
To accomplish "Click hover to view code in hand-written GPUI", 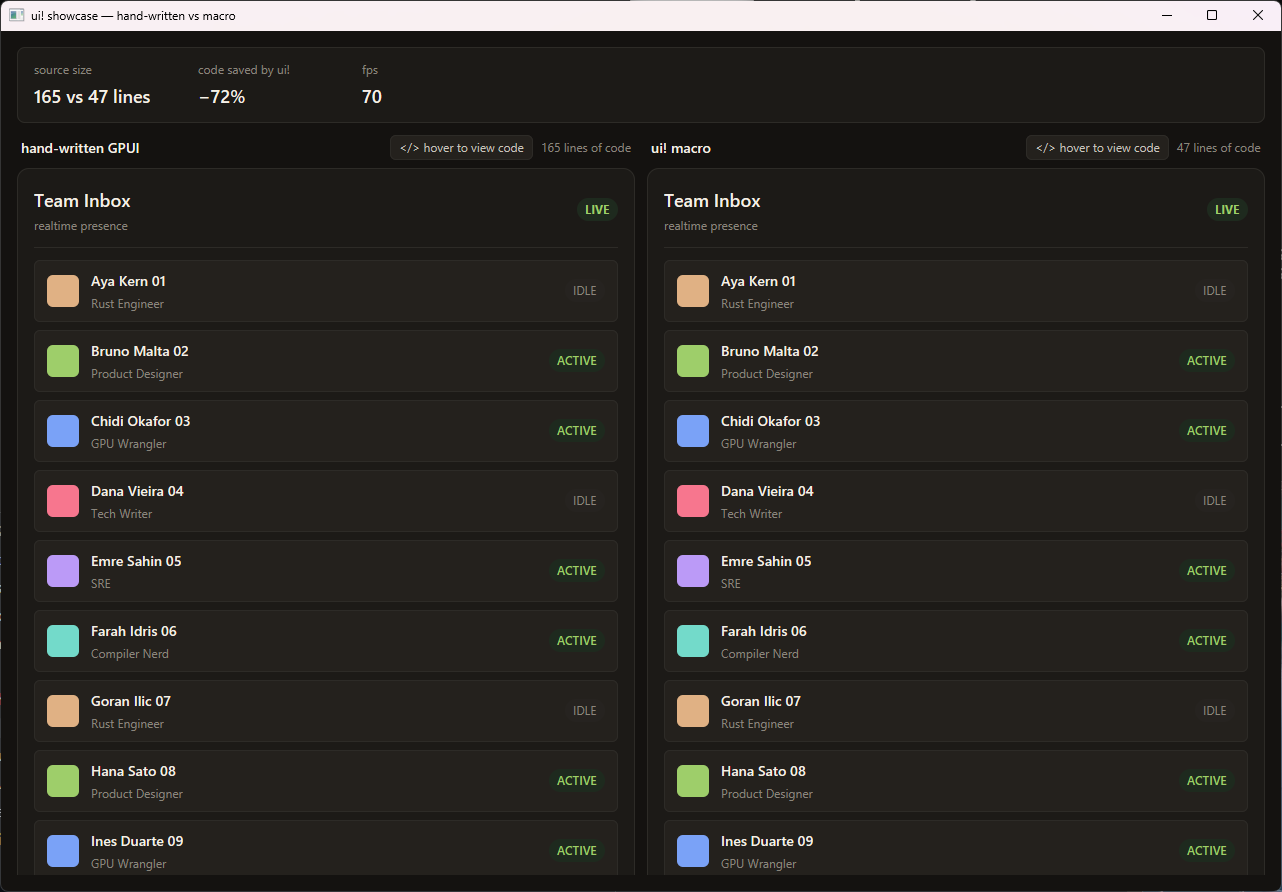I will click(461, 148).
